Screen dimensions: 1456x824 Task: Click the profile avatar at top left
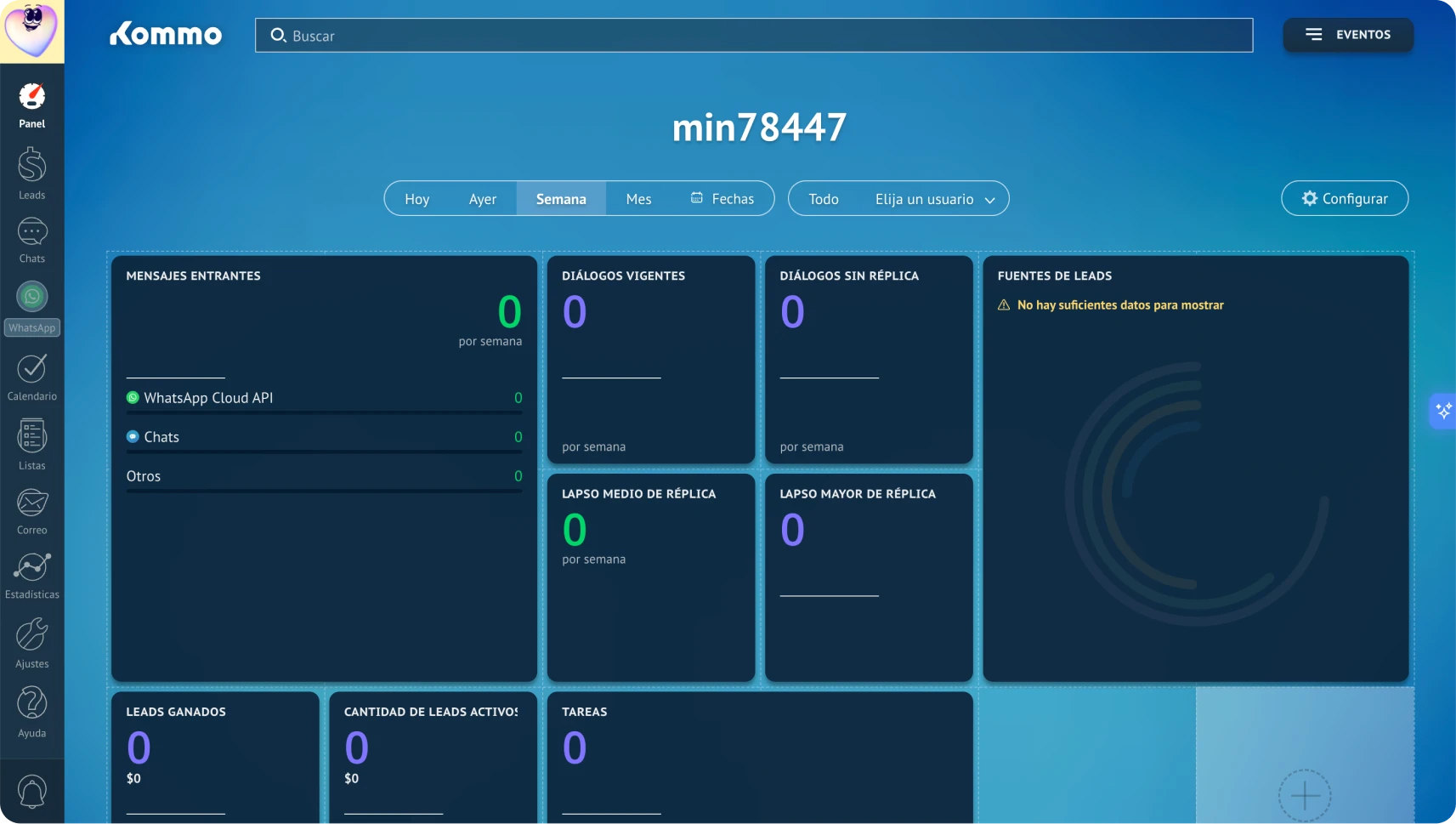click(31, 31)
